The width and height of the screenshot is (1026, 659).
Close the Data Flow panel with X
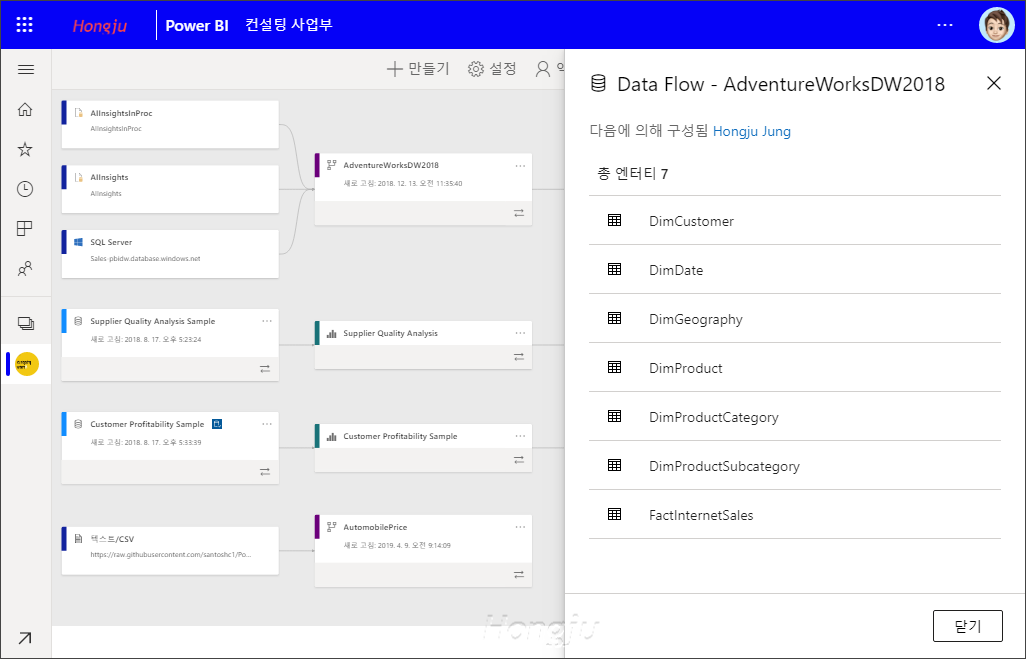point(994,83)
